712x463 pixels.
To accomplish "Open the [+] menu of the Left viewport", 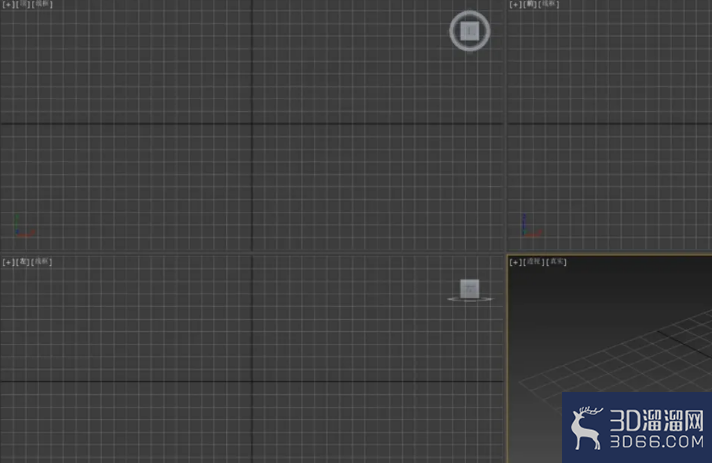I will pos(8,262).
